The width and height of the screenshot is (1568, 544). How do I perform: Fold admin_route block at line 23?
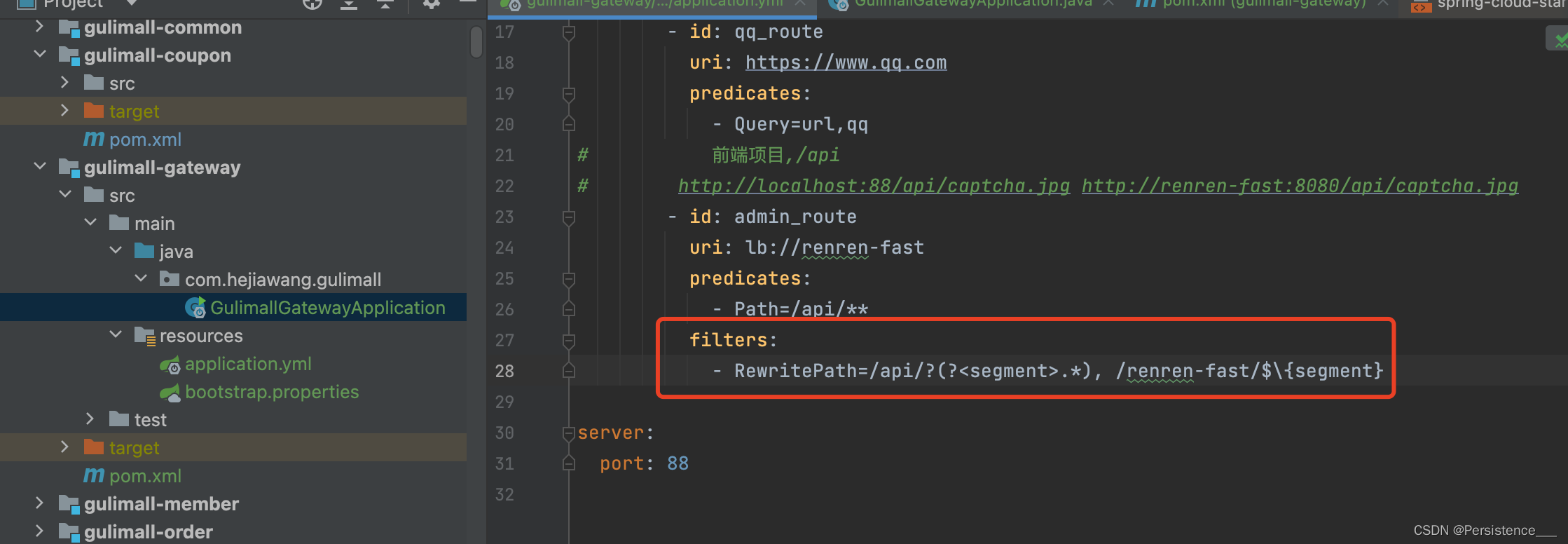569,217
